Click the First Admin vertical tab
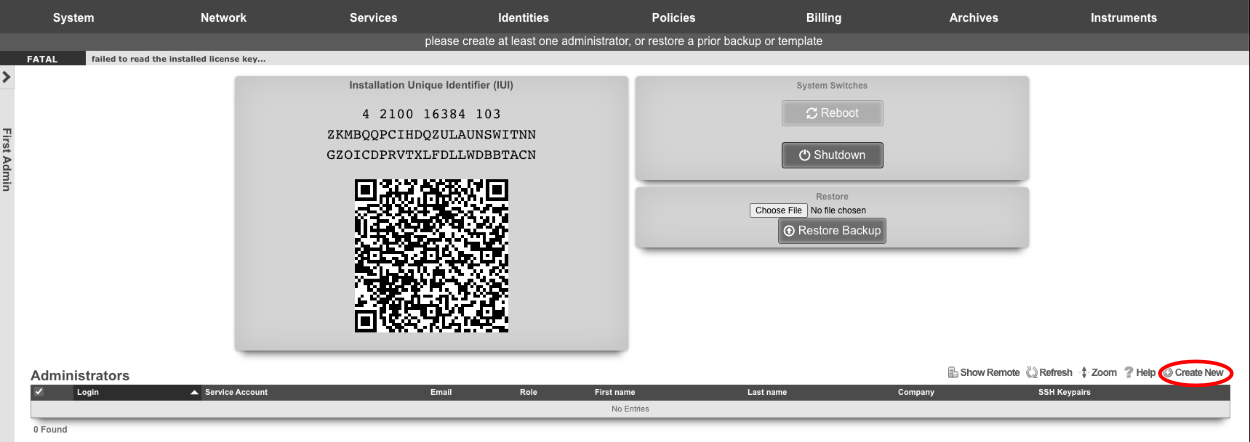Image resolution: width=1250 pixels, height=442 pixels. 7,160
